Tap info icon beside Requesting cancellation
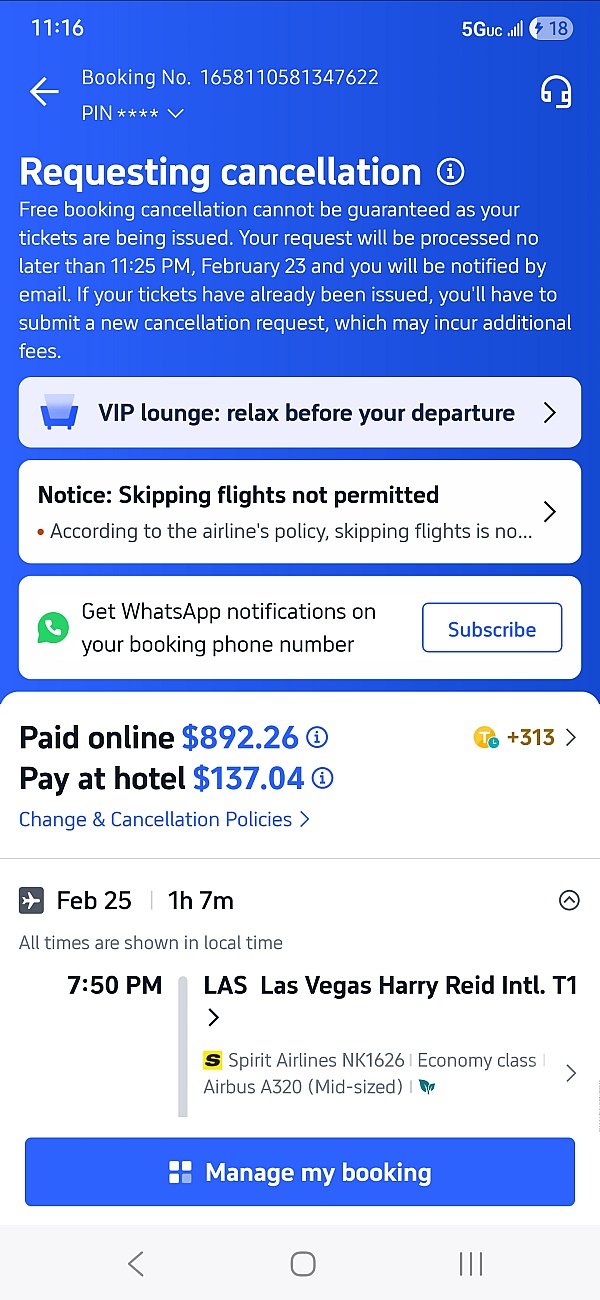600x1300 pixels. click(x=451, y=172)
